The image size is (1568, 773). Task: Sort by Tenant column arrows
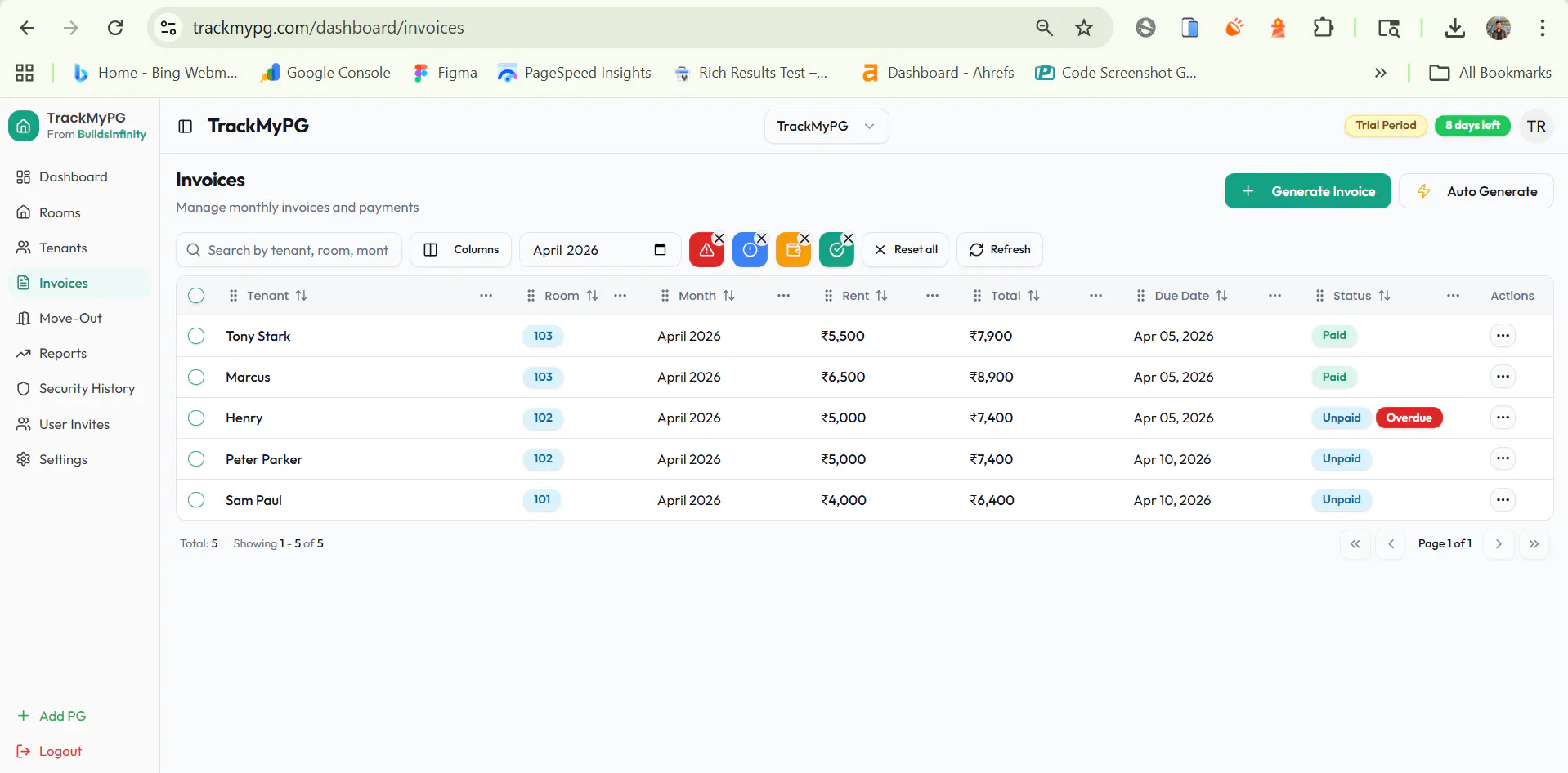coord(301,296)
